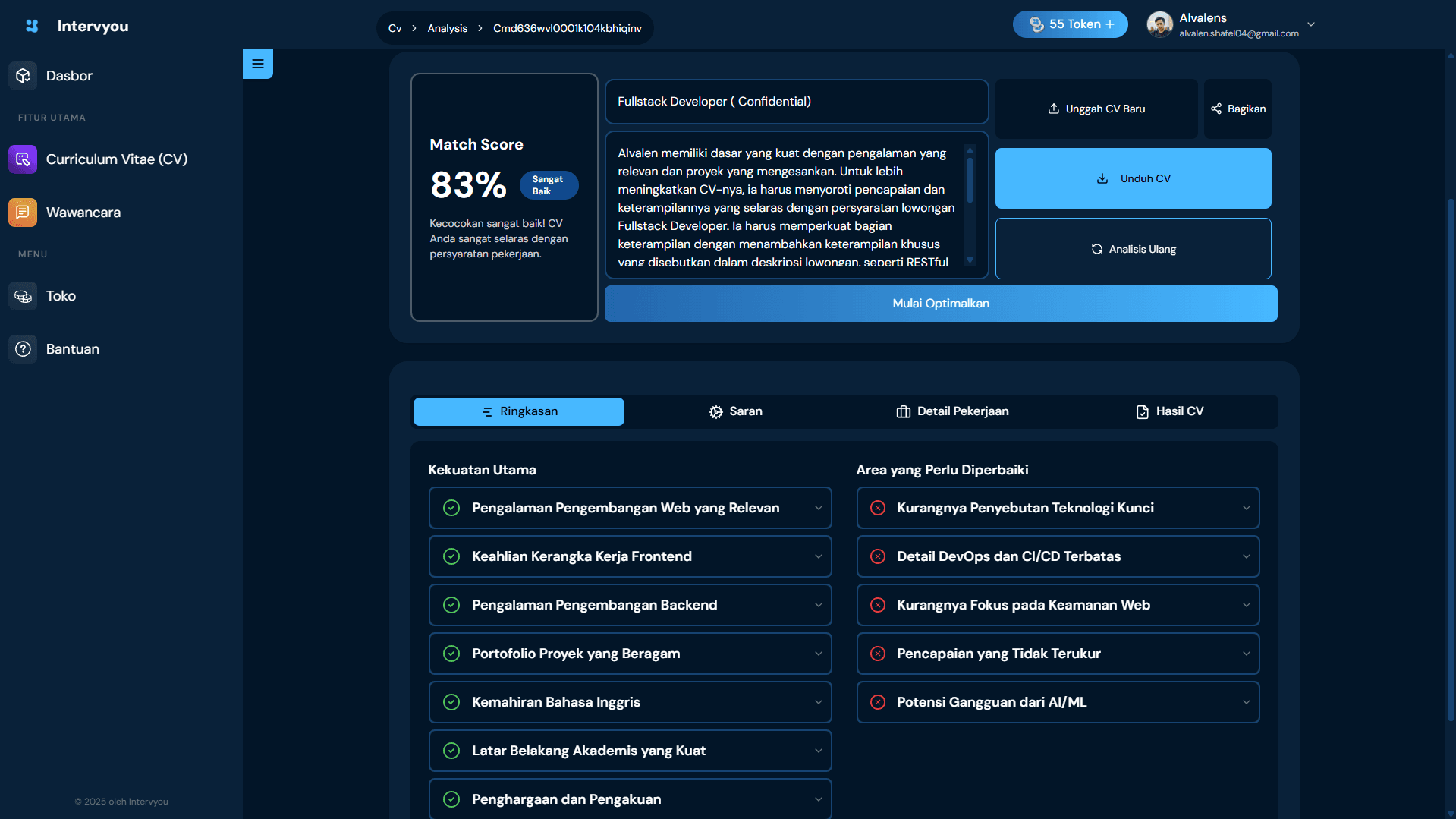This screenshot has width=1456, height=819.
Task: Click the Intervyou logo icon
Action: (x=32, y=26)
